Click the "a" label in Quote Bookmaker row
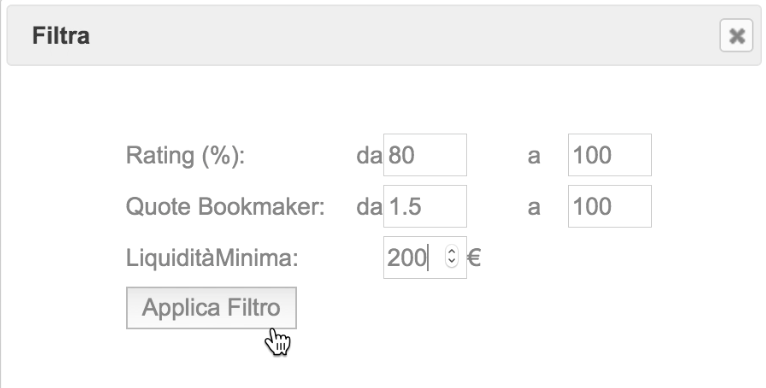 point(534,208)
